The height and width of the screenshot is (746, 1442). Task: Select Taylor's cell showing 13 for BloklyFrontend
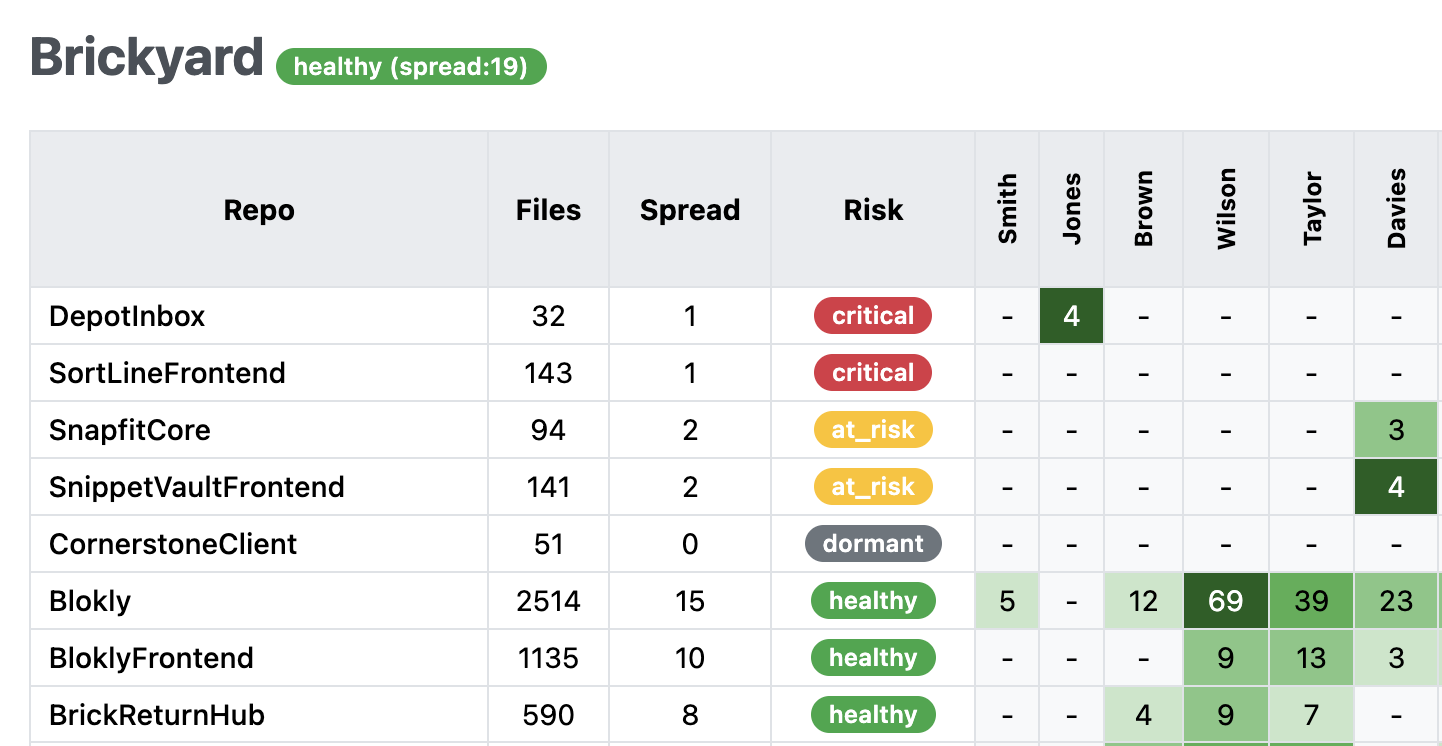[1312, 658]
